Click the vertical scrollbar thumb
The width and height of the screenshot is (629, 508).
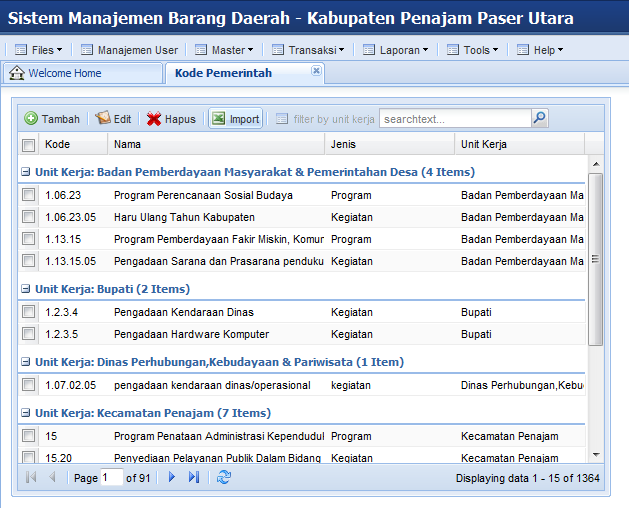[x=596, y=259]
